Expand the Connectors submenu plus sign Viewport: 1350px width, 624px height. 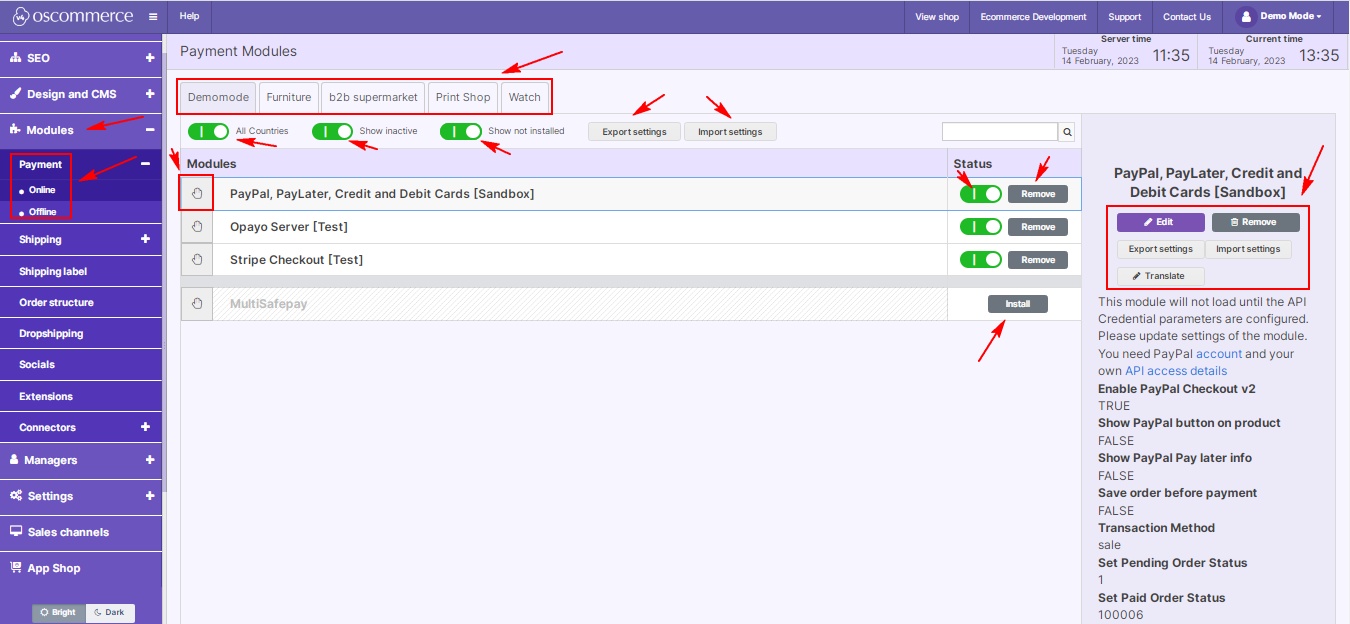pyautogui.click(x=145, y=427)
